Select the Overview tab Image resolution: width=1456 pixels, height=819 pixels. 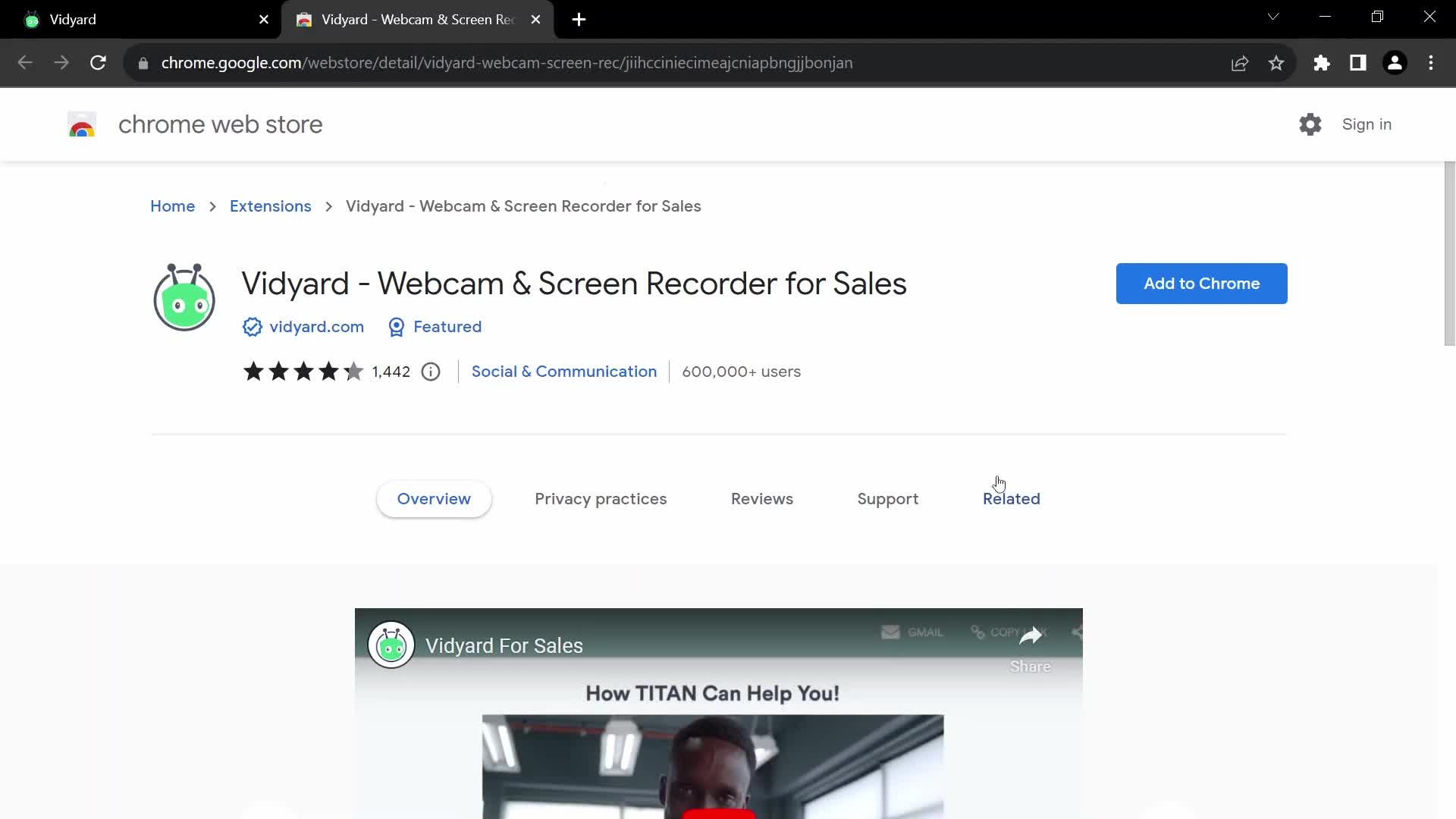pyautogui.click(x=434, y=499)
